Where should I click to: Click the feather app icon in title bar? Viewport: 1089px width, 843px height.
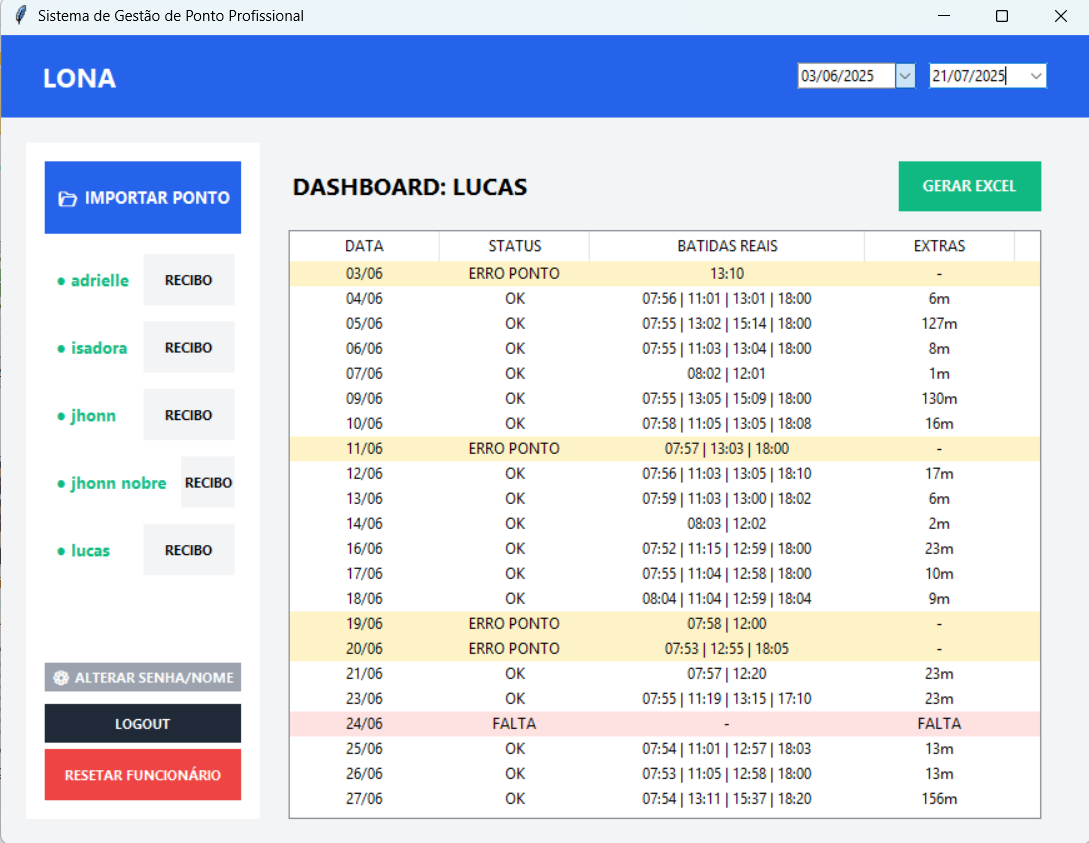point(19,16)
